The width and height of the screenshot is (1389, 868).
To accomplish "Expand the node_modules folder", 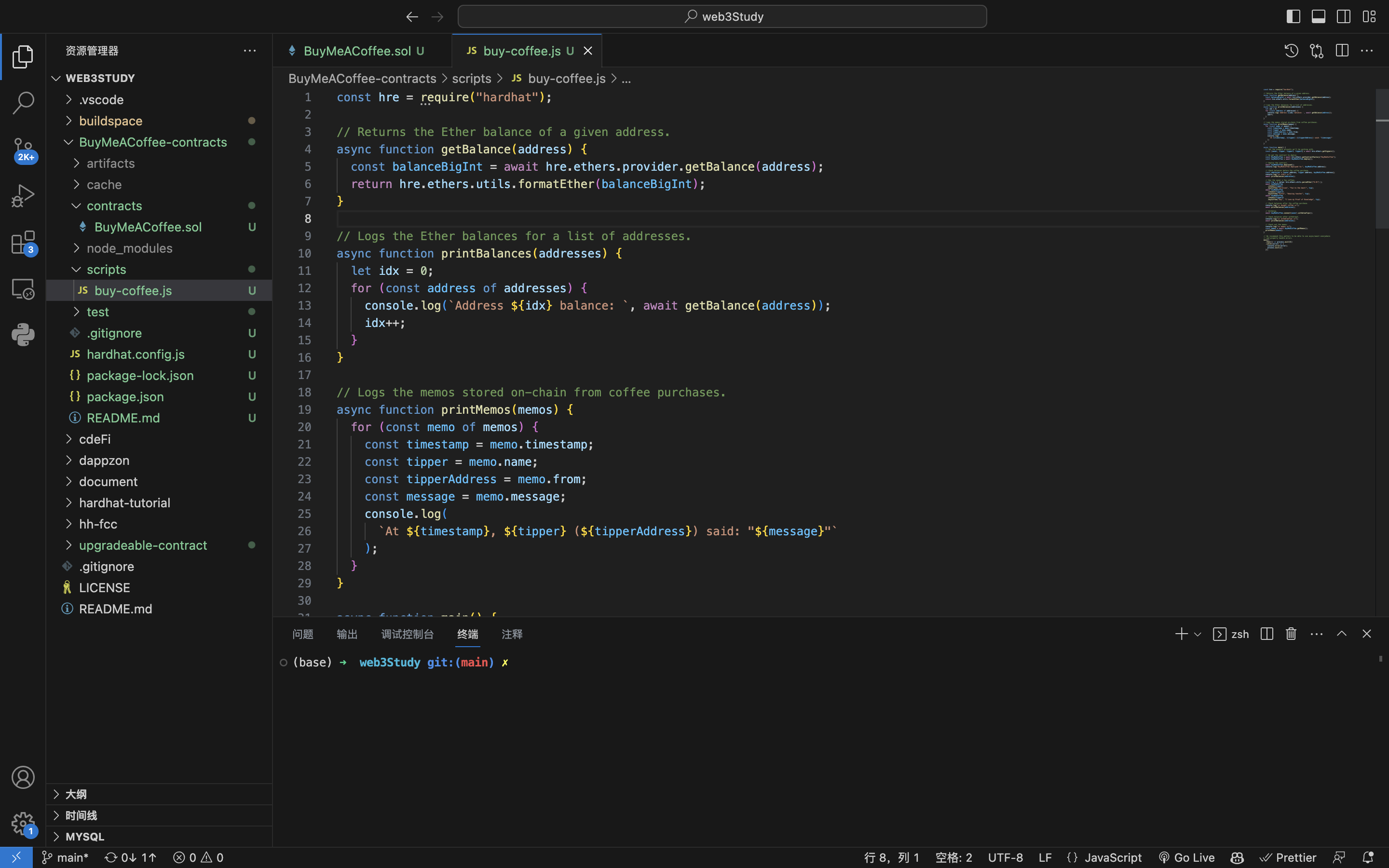I will pos(159,248).
